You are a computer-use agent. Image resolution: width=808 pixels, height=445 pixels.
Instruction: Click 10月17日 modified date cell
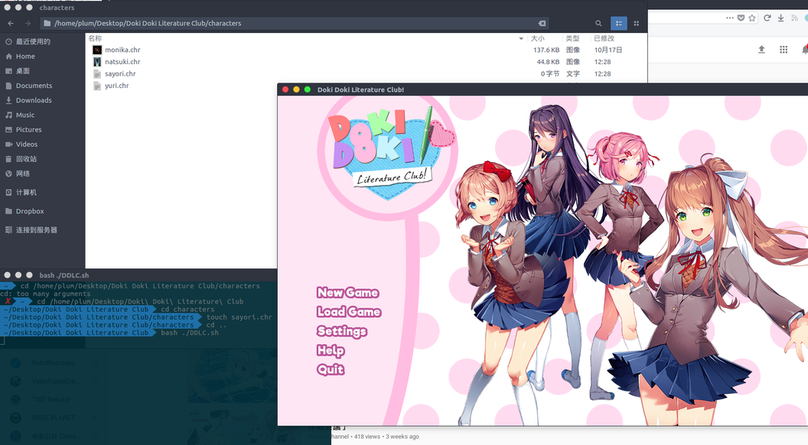(608, 50)
